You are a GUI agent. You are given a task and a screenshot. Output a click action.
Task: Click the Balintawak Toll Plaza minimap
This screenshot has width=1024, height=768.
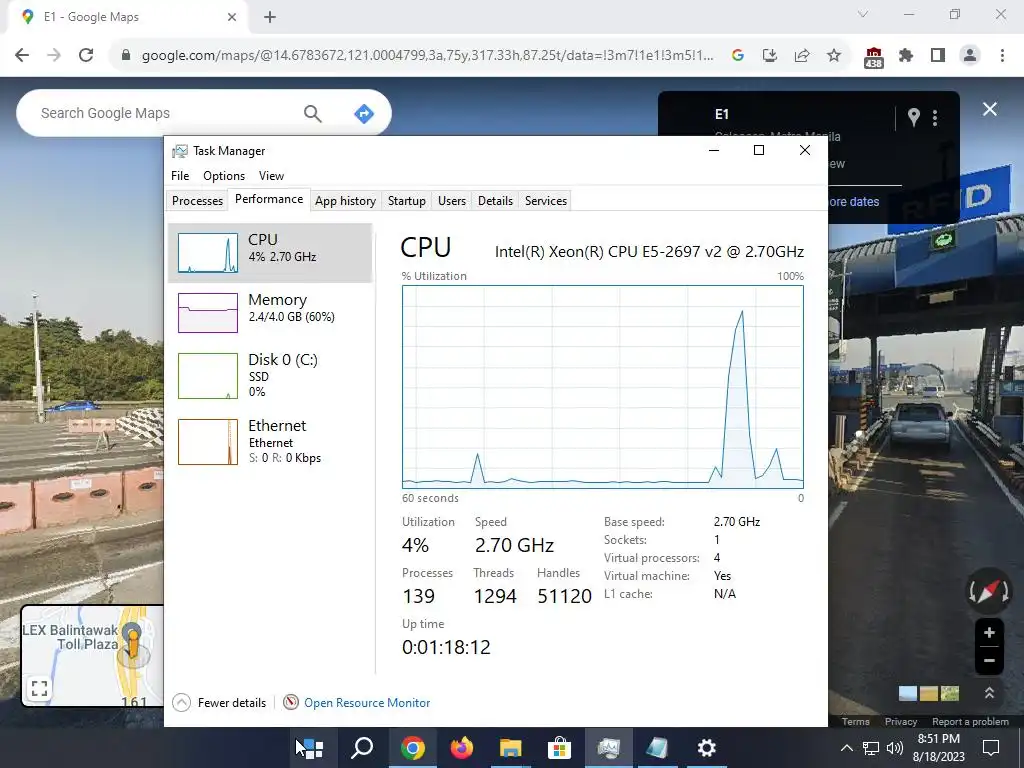pos(93,656)
